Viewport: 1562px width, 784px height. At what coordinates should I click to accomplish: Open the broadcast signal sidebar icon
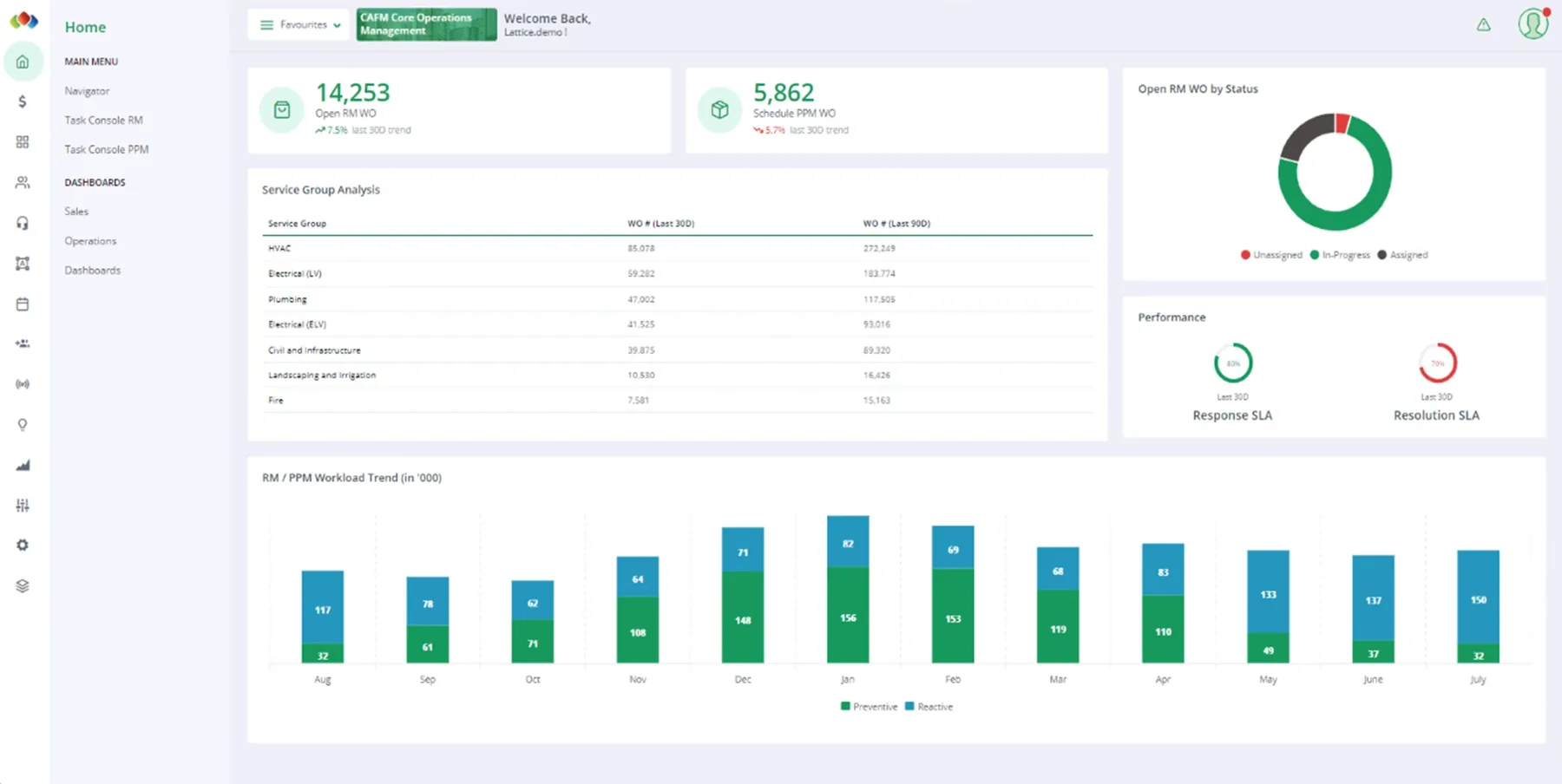pyautogui.click(x=23, y=384)
